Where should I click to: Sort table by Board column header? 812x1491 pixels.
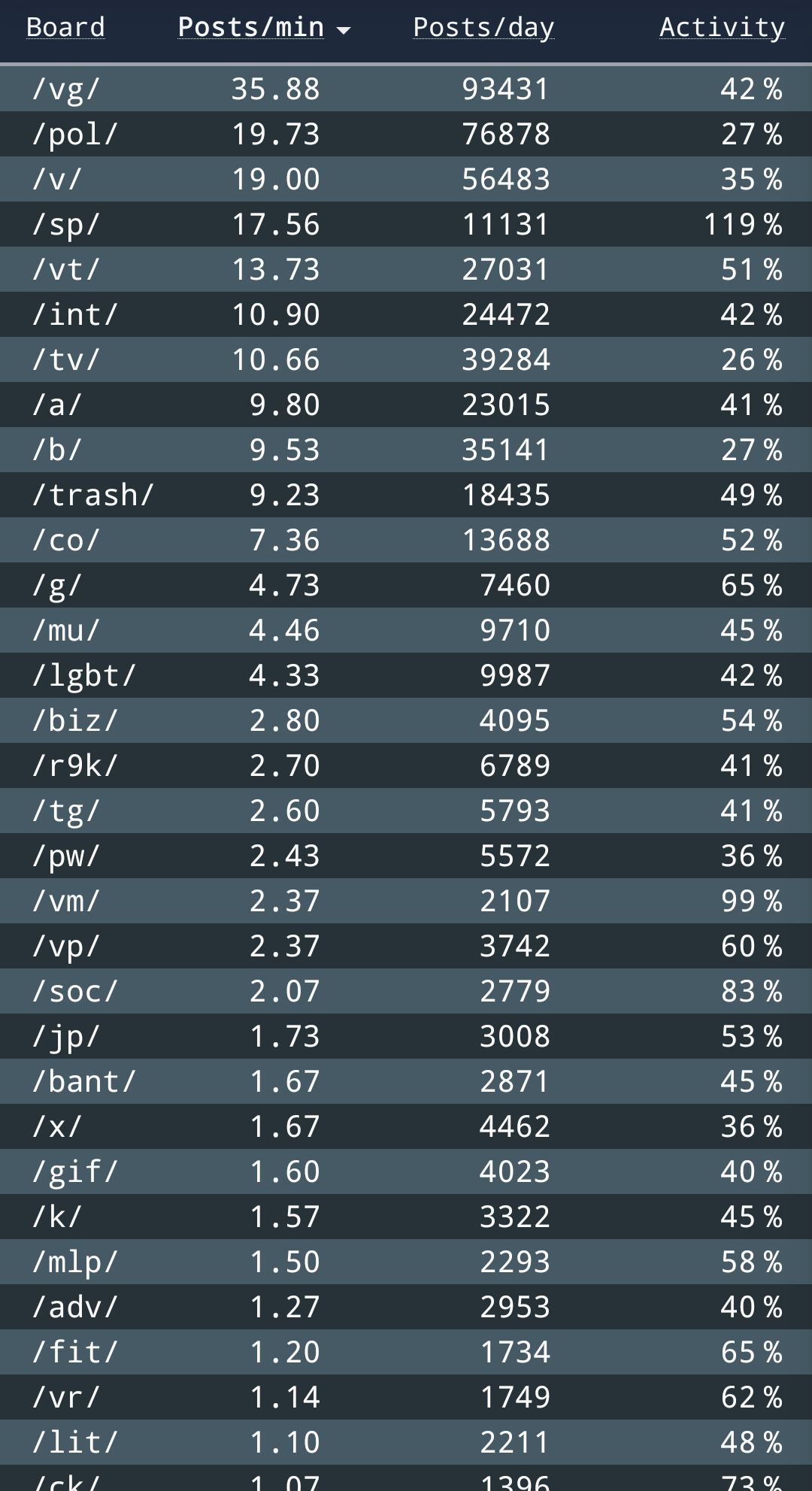[x=65, y=28]
